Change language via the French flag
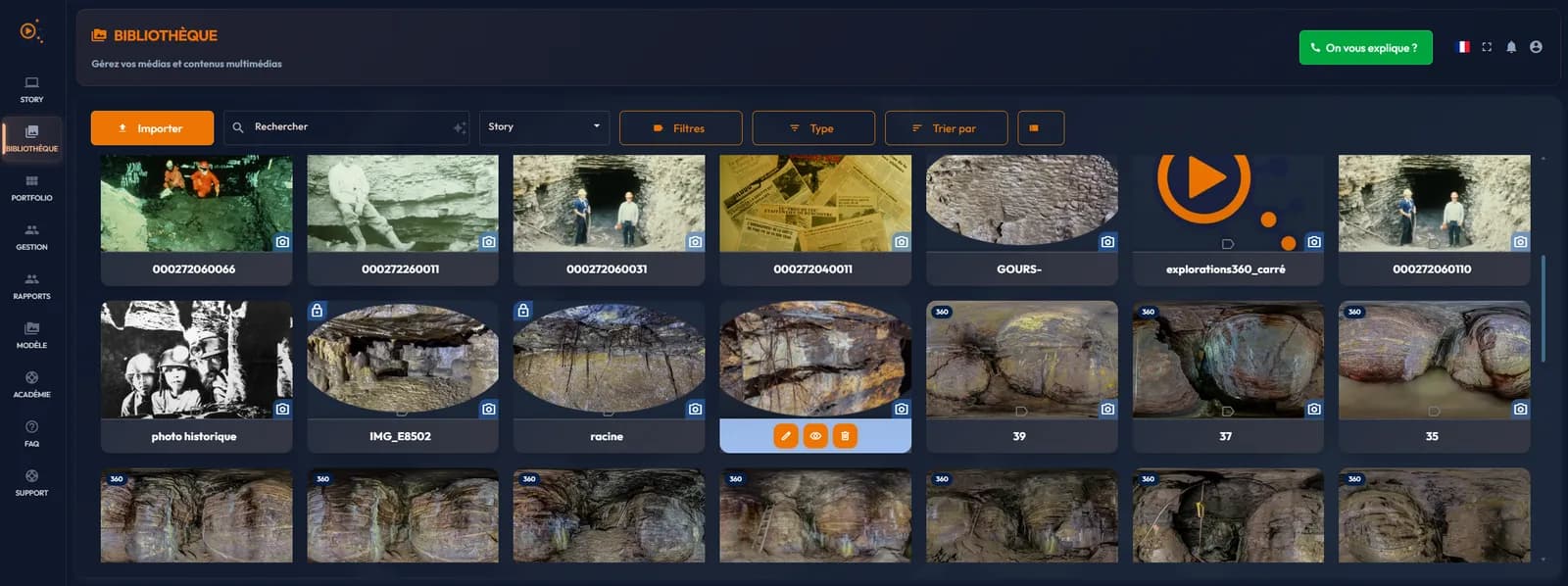The width and height of the screenshot is (1568, 586). 1463,47
